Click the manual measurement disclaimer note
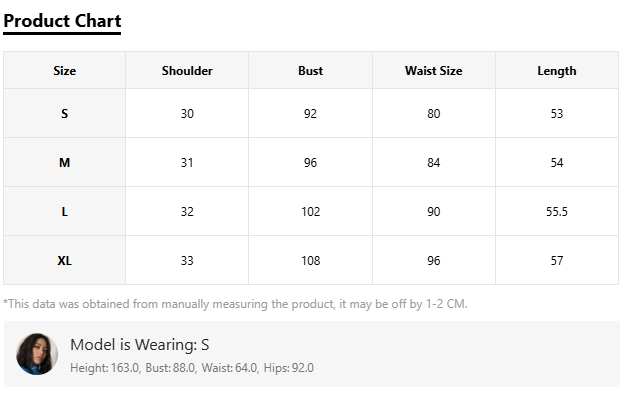This screenshot has height=396, width=624. [235, 304]
